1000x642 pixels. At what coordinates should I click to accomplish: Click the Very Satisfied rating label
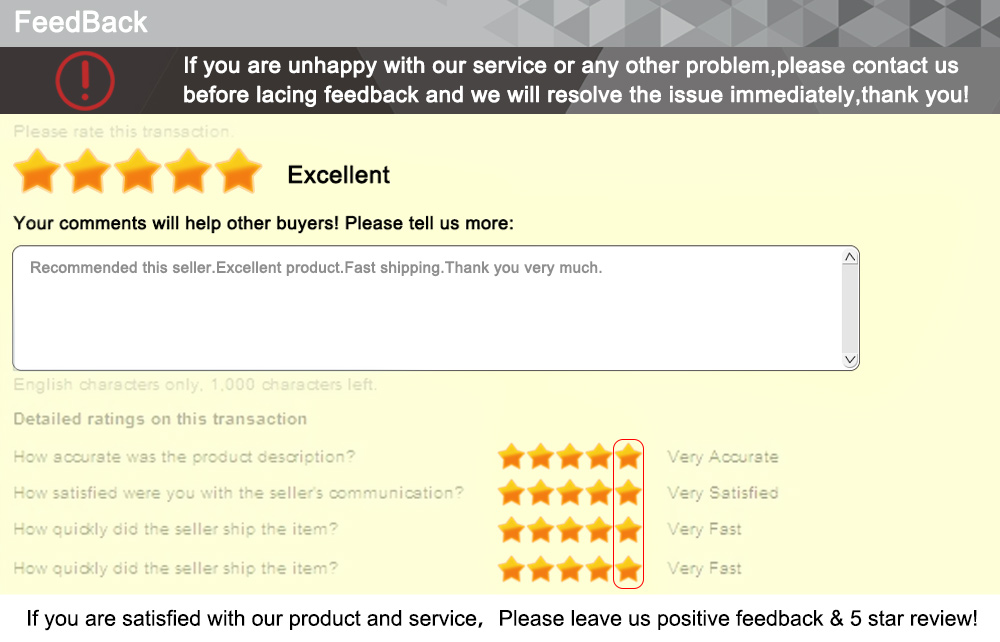[722, 493]
